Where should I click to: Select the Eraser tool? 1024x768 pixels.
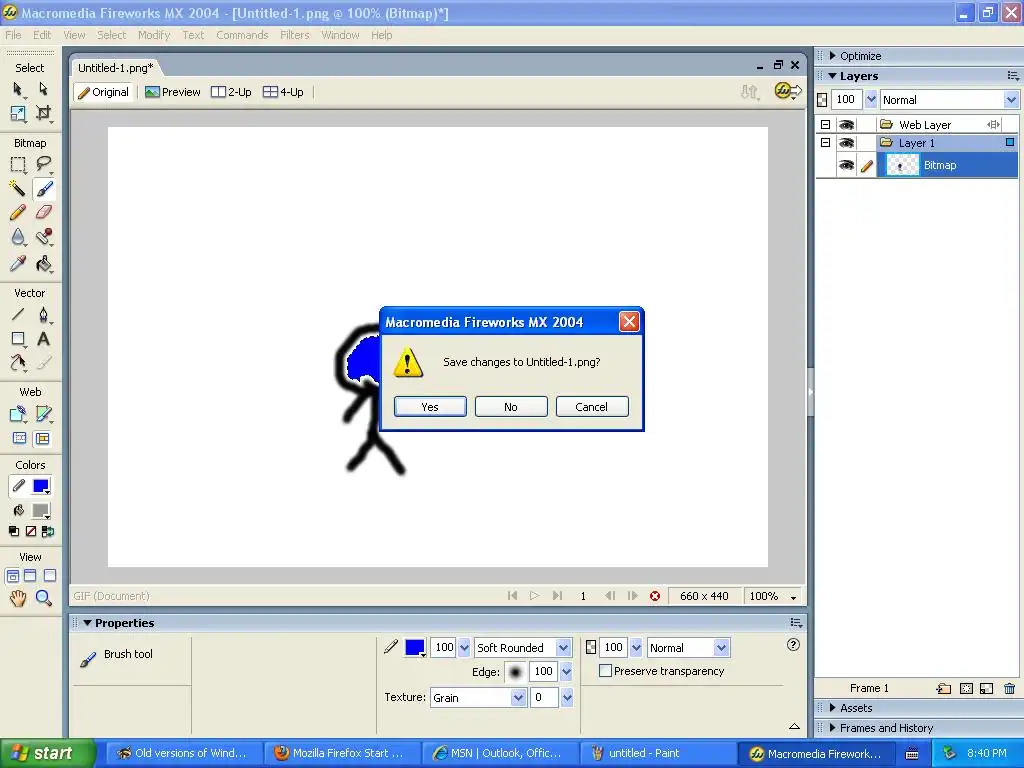pyautogui.click(x=44, y=212)
